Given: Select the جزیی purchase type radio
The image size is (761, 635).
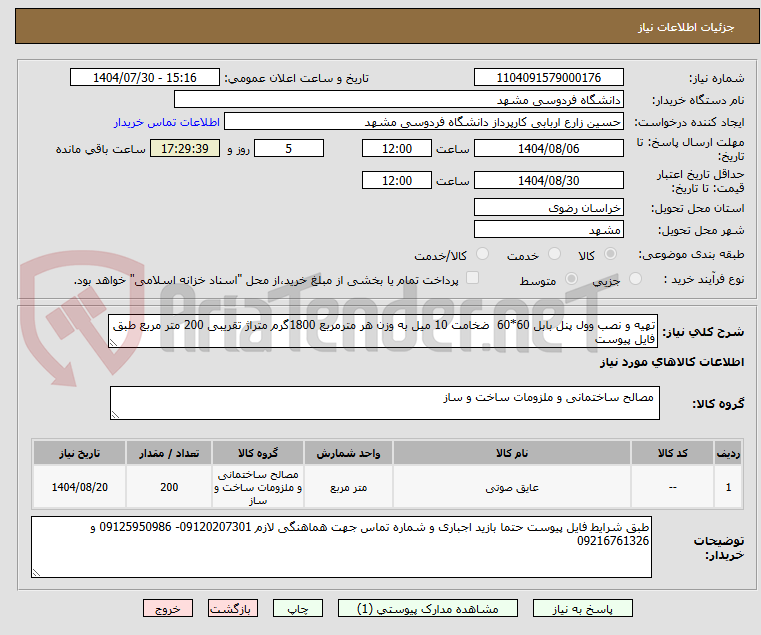Looking at the screenshot, I should point(635,279).
